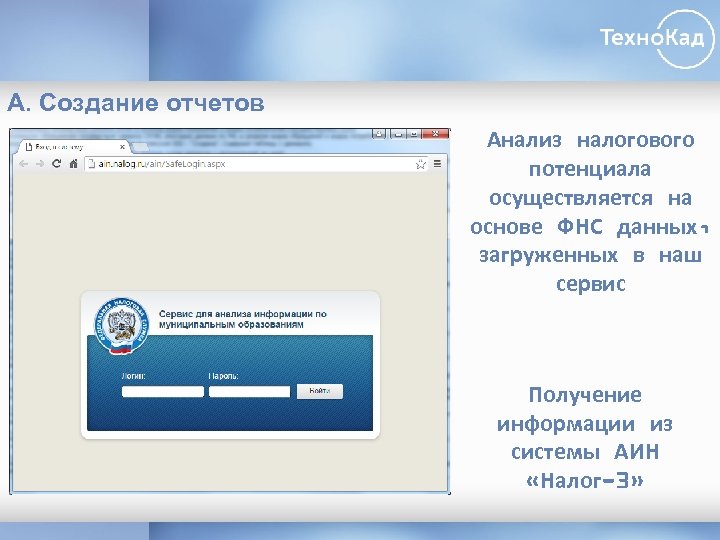Screen dimensions: 720x540
Task: Click the address bar with ain.nalog.ru URL
Action: pos(257,164)
